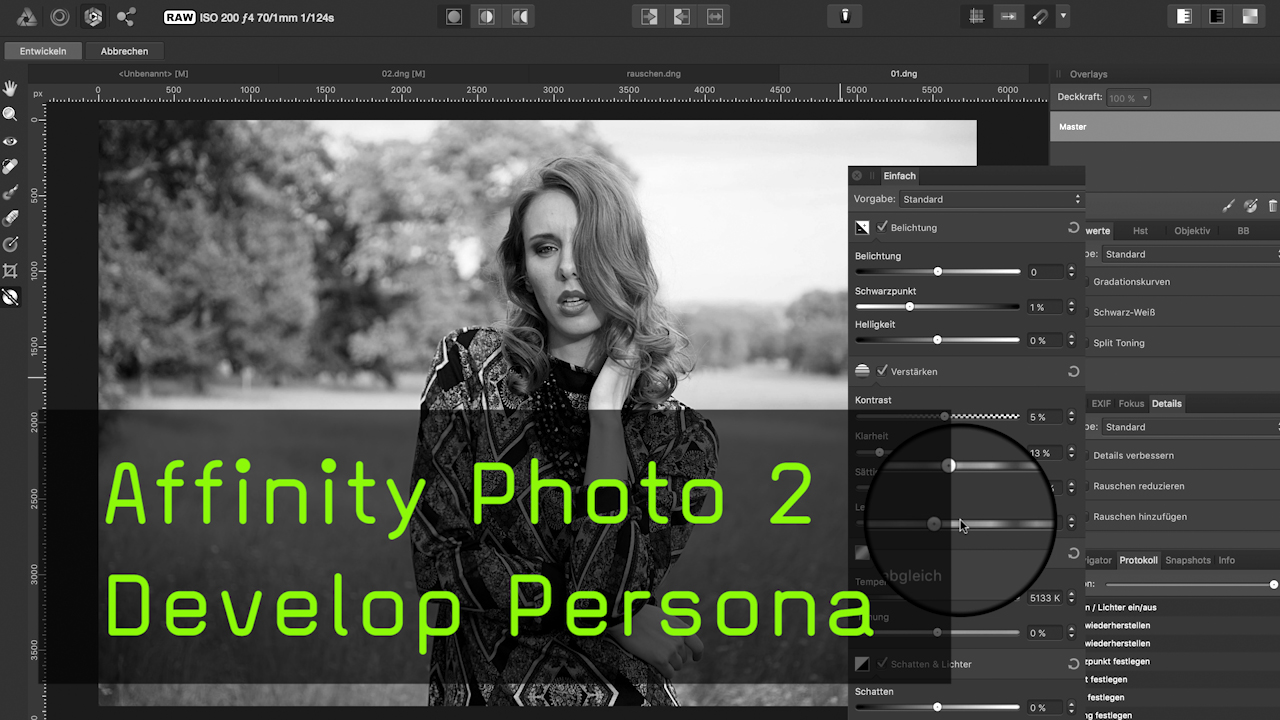
Task: Reset the Belichtung section with its reset arrow
Action: point(1073,228)
